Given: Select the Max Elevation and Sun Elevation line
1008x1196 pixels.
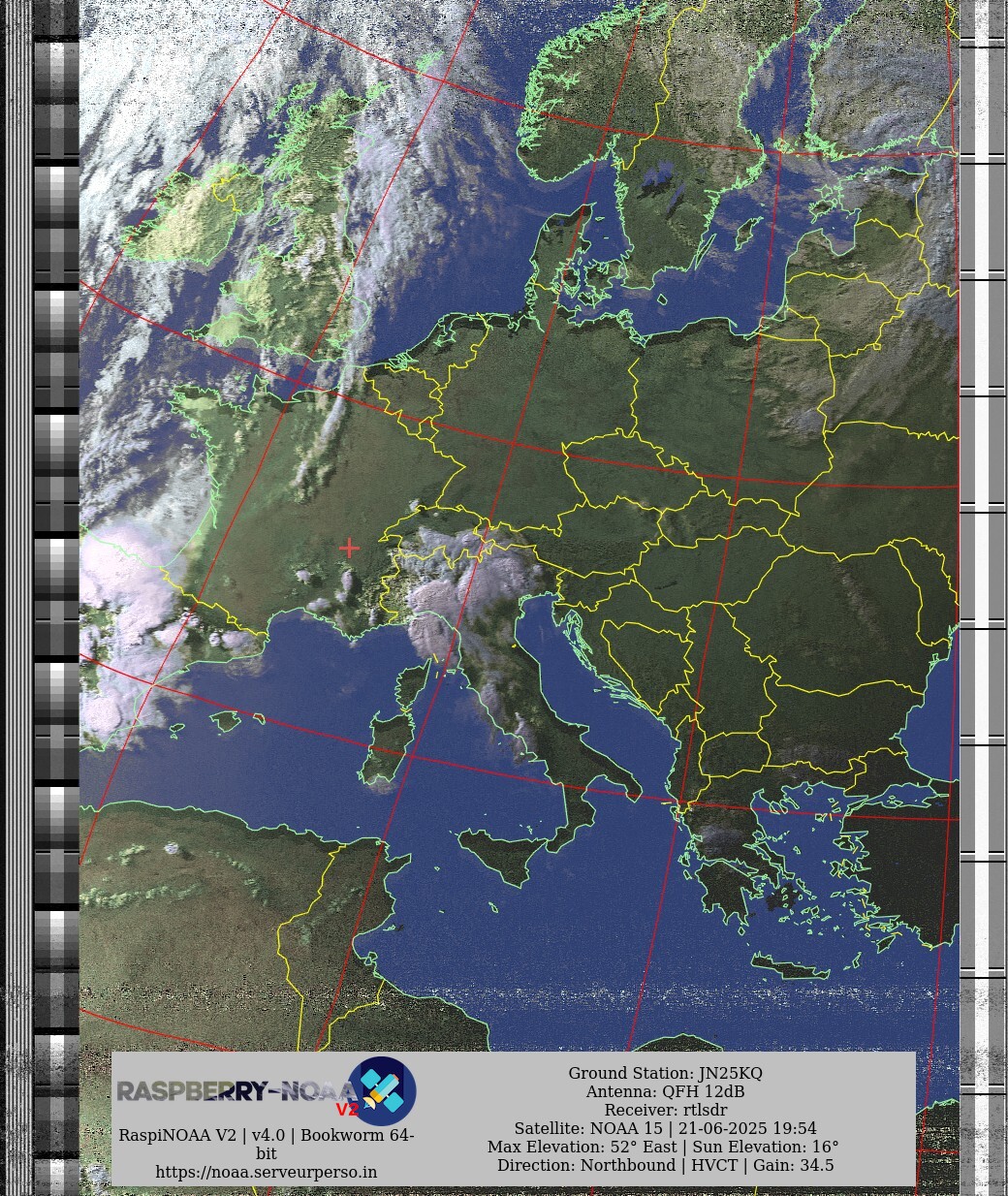Looking at the screenshot, I should point(665,1147).
